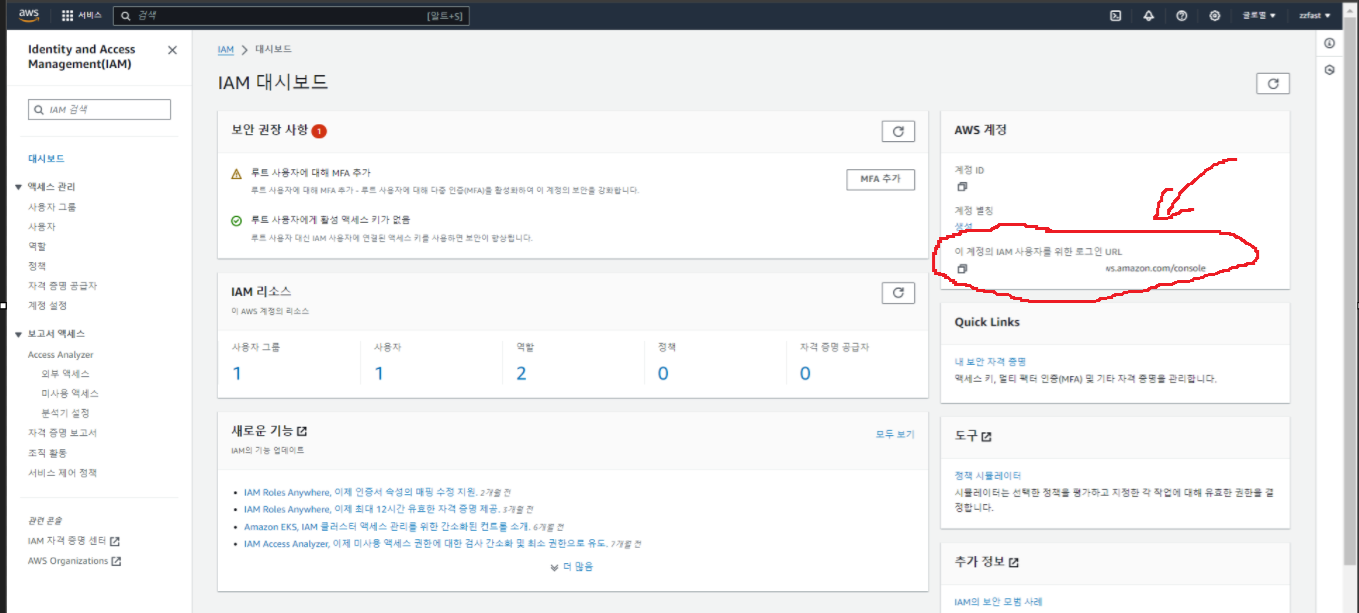Refresh the IAM 리소스 panel
This screenshot has height=613, width=1359.
[x=898, y=292]
